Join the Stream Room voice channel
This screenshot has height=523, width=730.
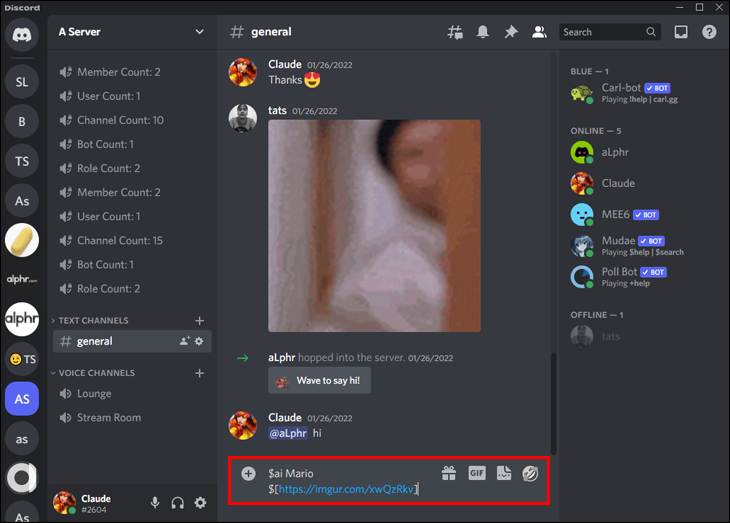point(132,418)
